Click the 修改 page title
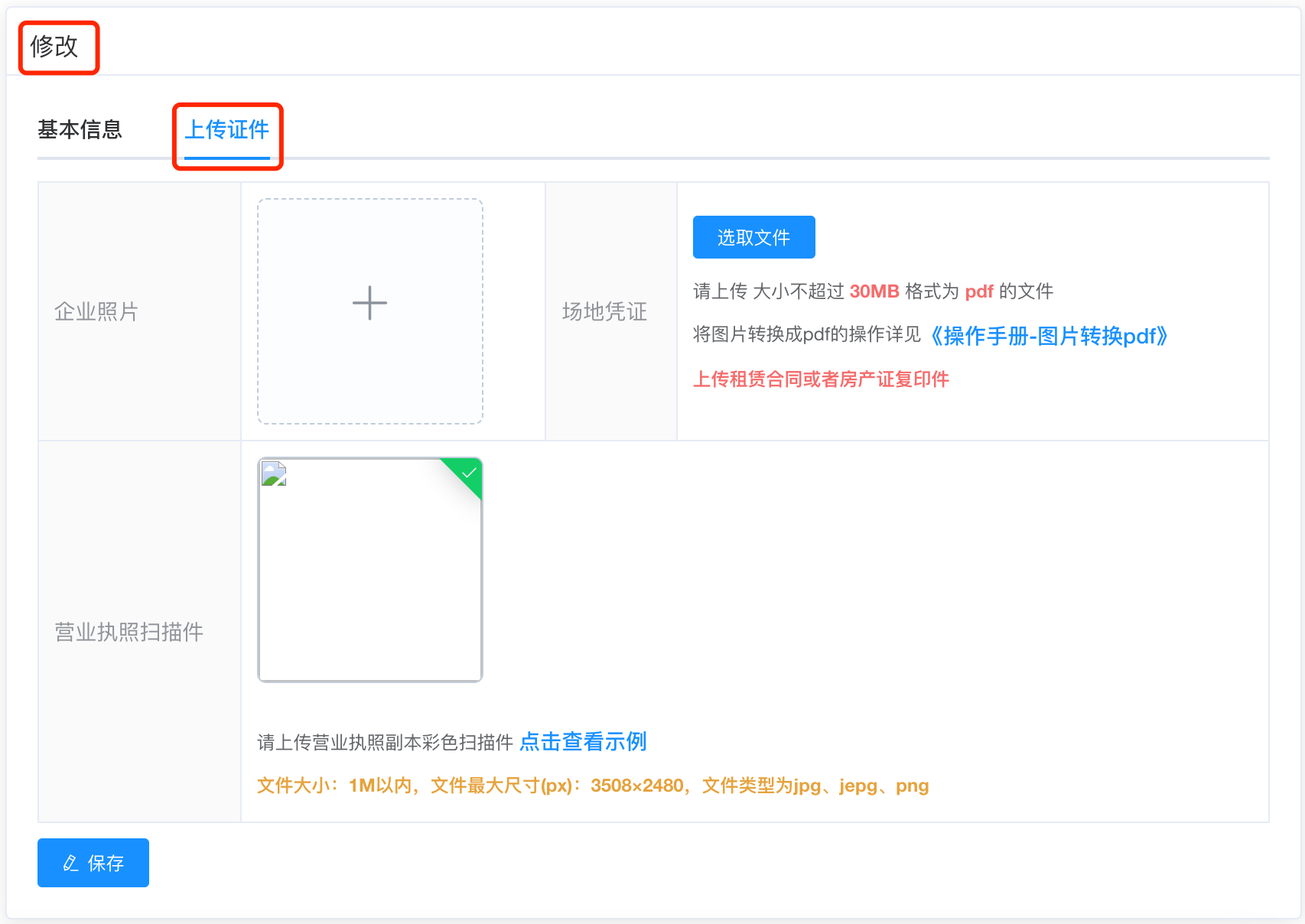Screen dimensions: 1305x924 (54, 46)
